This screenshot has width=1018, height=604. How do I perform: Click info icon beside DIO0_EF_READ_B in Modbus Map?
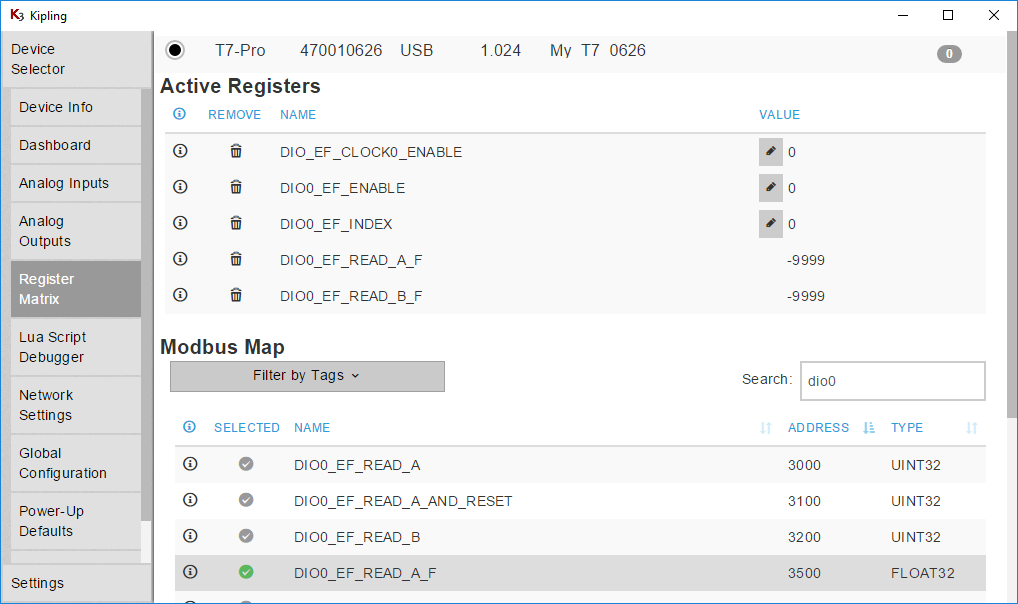pyautogui.click(x=190, y=536)
